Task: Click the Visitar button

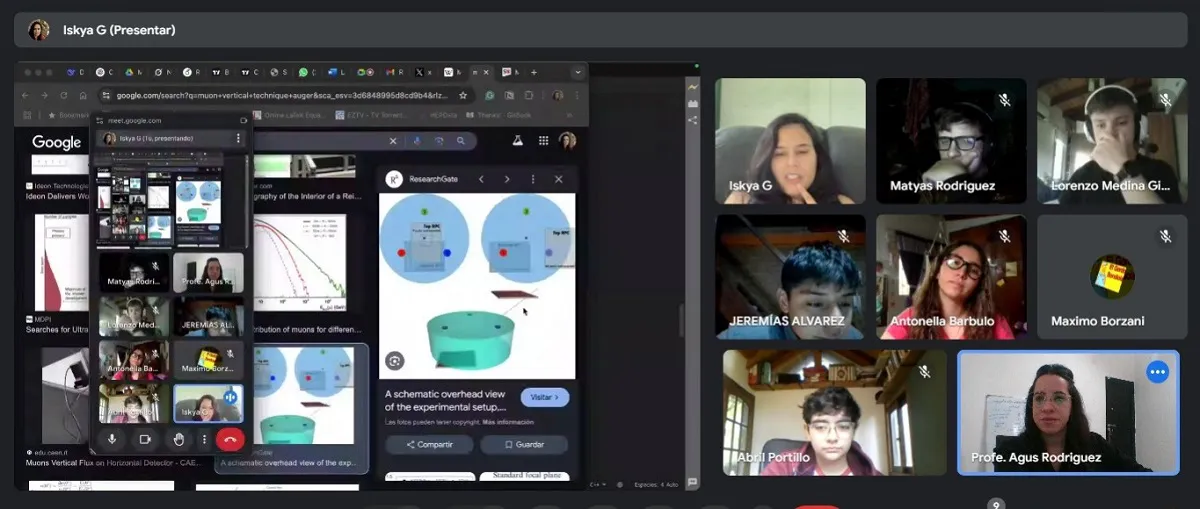Action: pyautogui.click(x=545, y=397)
